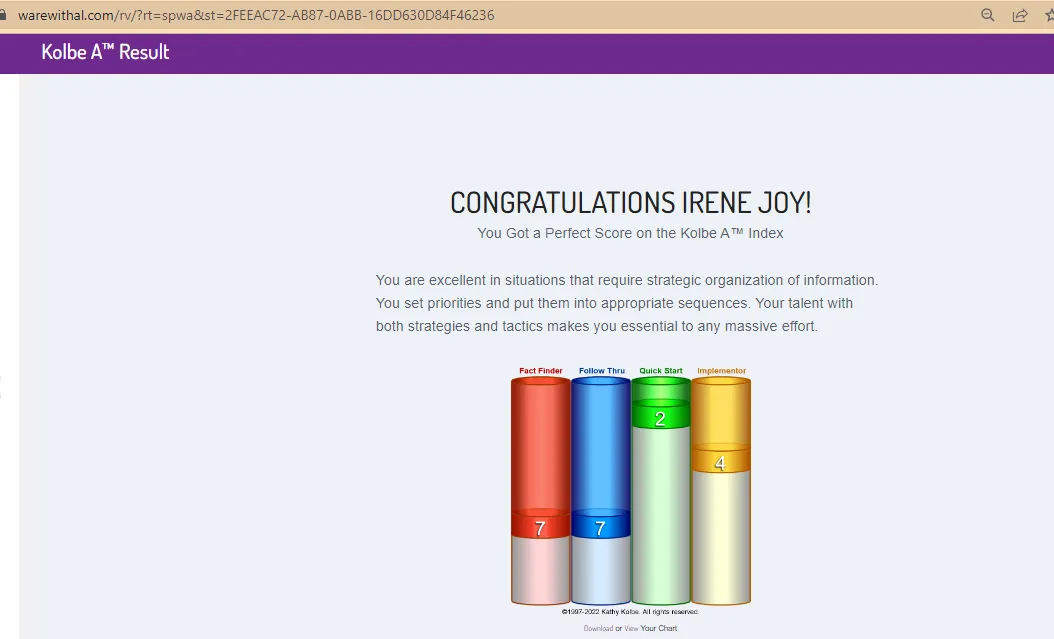
Task: Click the green Quick Start score 2
Action: pyautogui.click(x=660, y=419)
